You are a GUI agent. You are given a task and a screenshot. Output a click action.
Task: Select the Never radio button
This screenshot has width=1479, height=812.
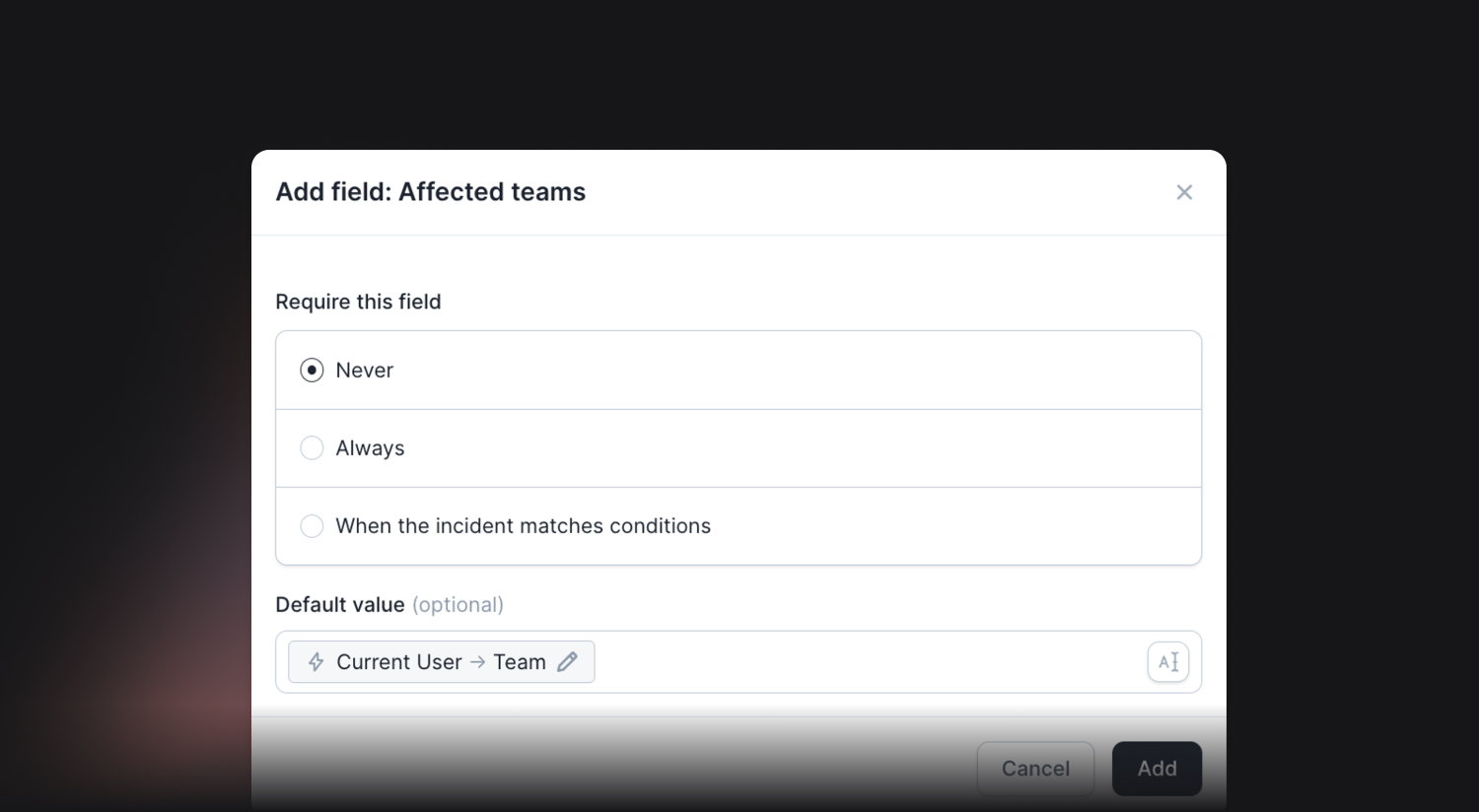click(312, 371)
